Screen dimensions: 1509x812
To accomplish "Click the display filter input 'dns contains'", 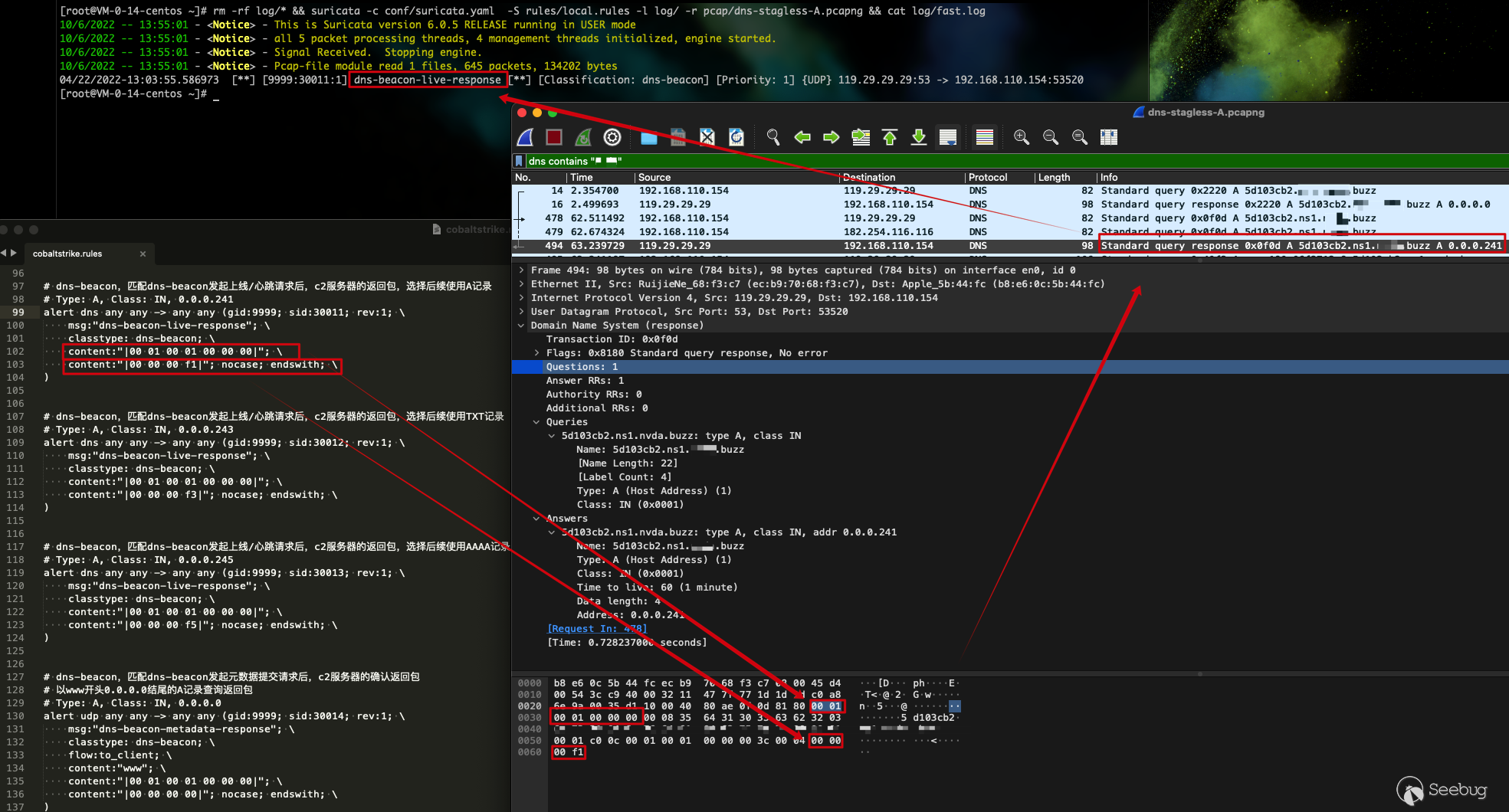I will [x=1017, y=161].
